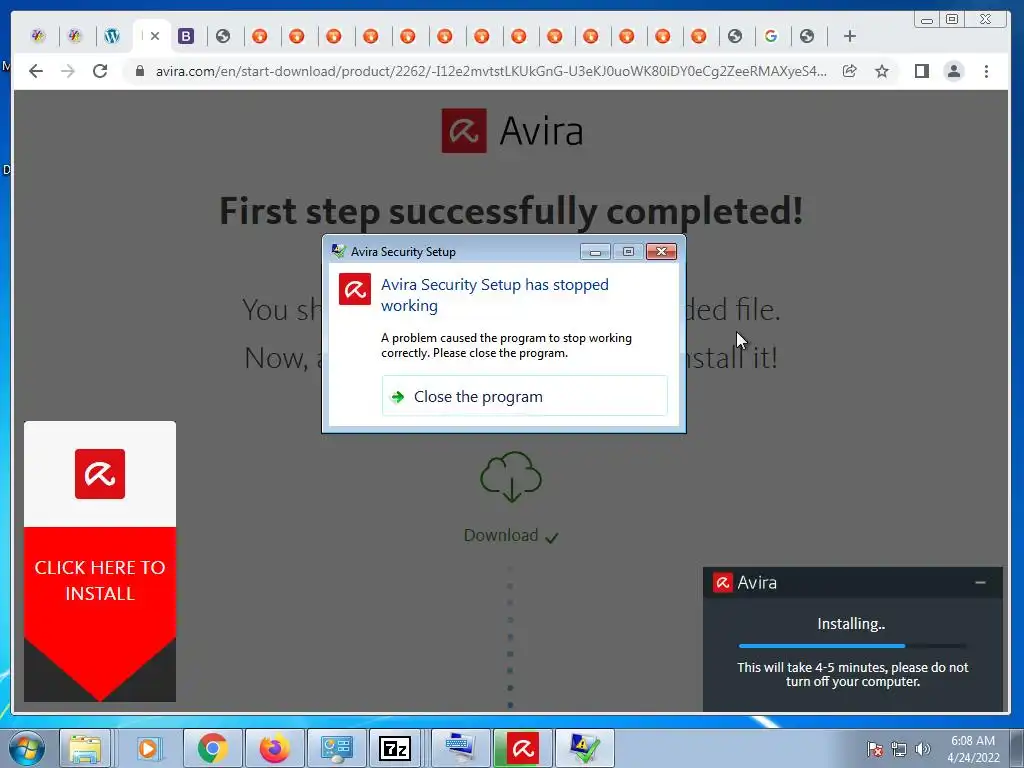Click the avira.com URL in the address bar
The width and height of the screenshot is (1024, 768).
point(491,71)
